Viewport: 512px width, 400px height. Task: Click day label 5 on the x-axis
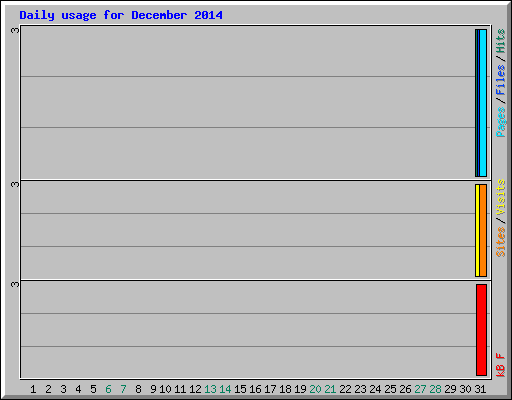93,389
